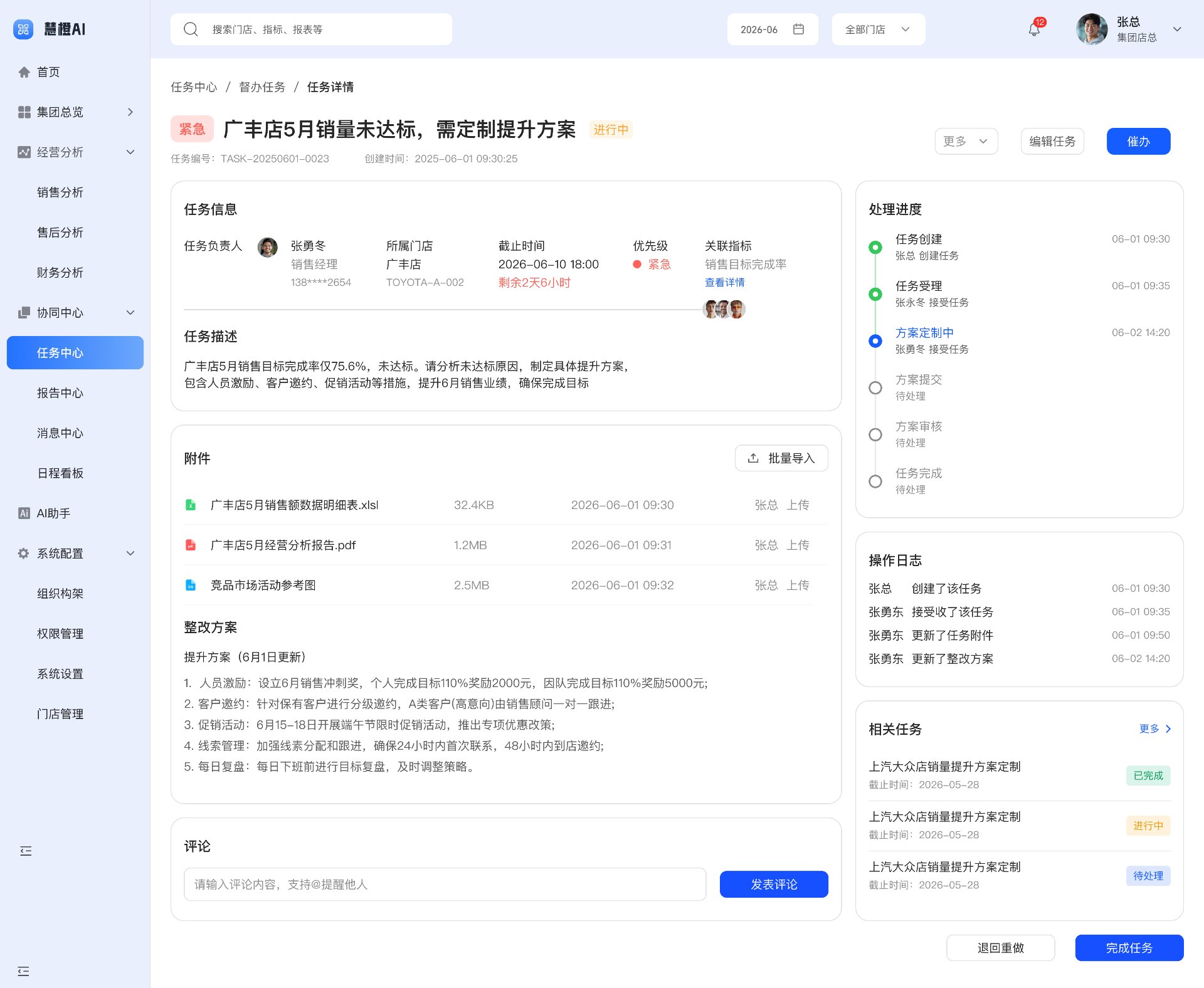Click the 方案提交 pending step marker
The width and height of the screenshot is (1204, 988).
875,388
